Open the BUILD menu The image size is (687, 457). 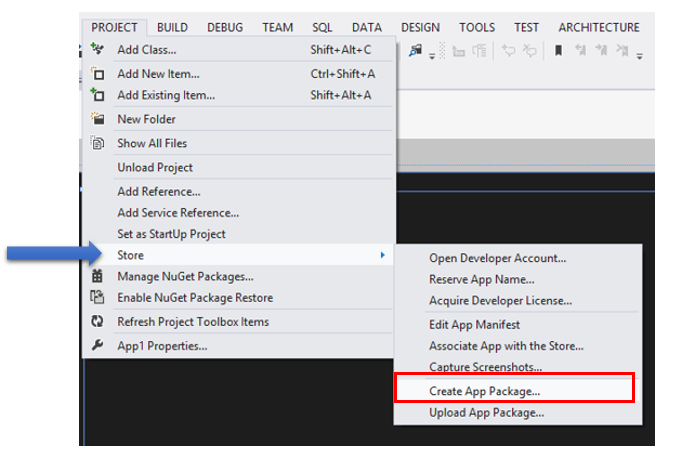click(172, 28)
